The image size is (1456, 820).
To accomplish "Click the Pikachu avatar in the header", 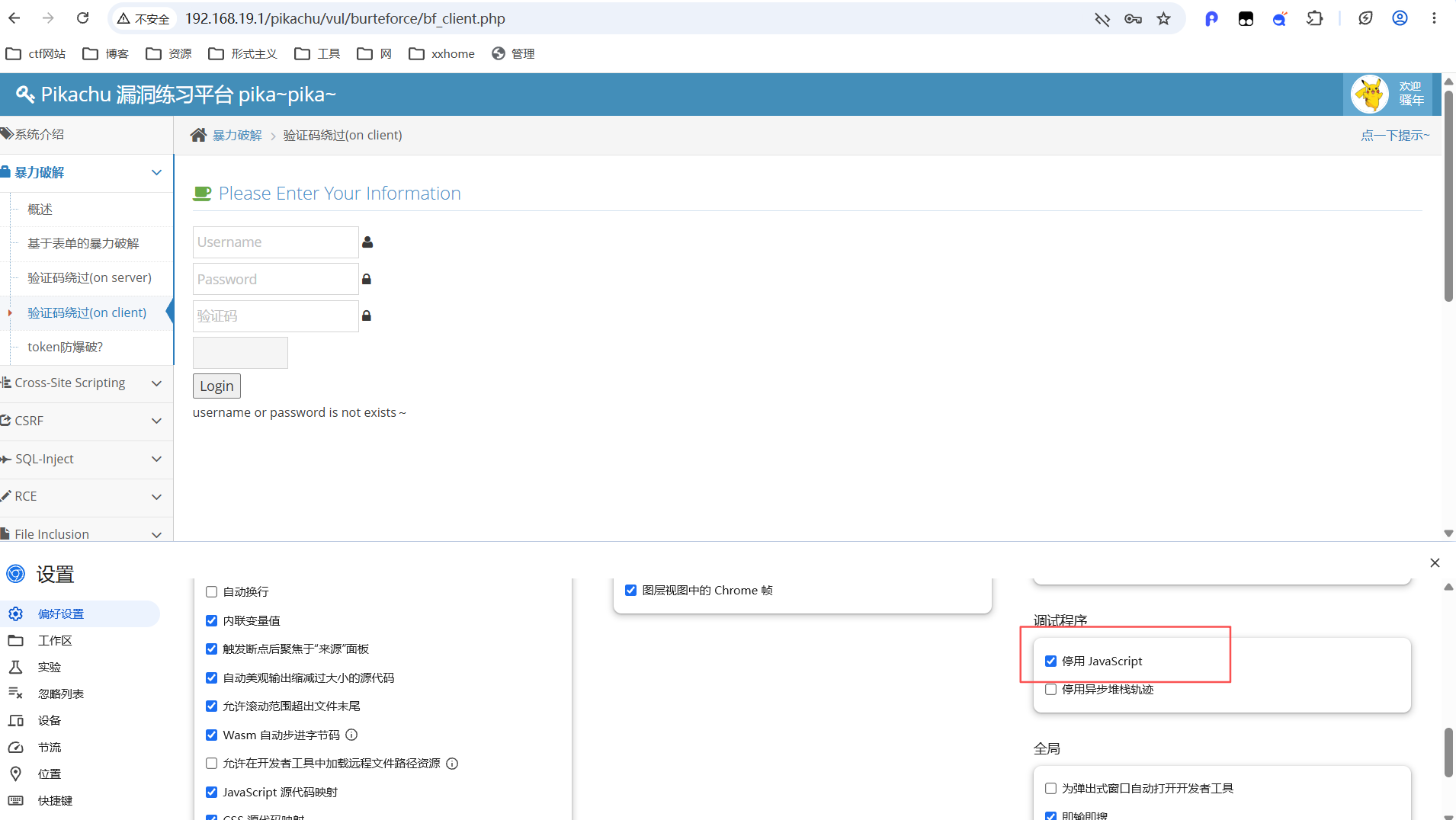I will tap(1370, 94).
